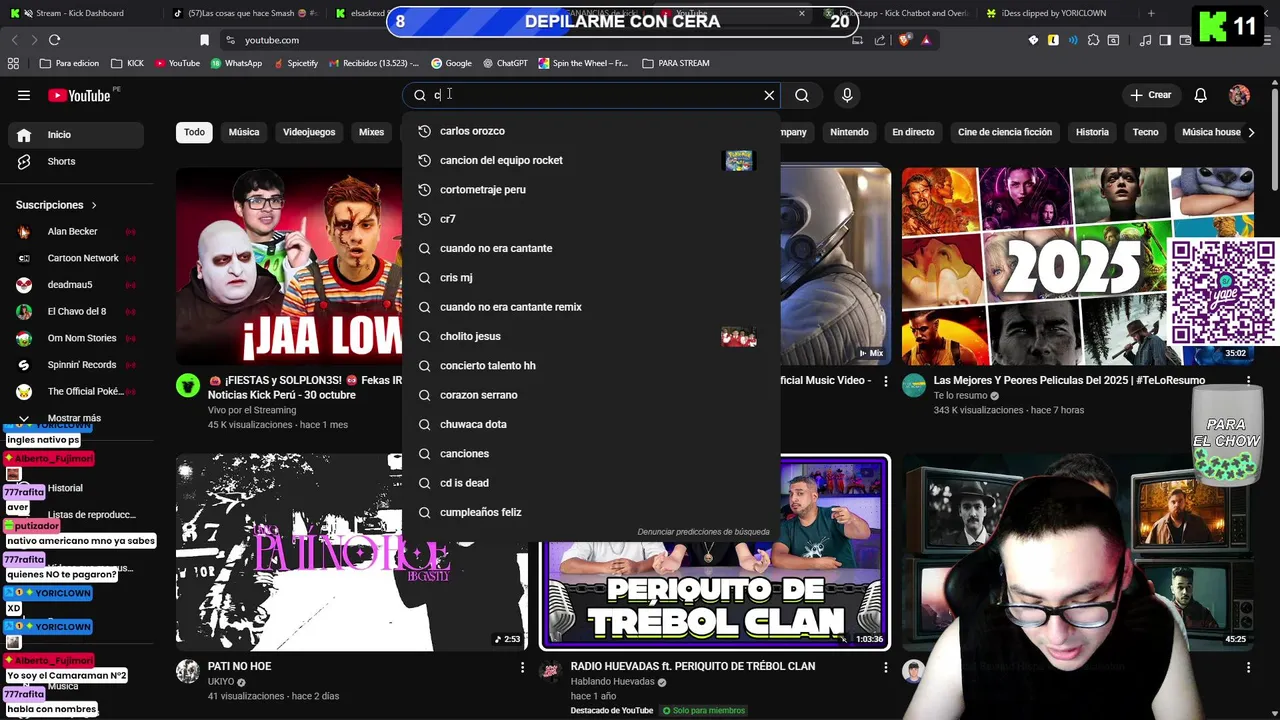Open Brave Shields lion icon
Image resolution: width=1280 pixels, height=720 pixels.
[x=905, y=40]
